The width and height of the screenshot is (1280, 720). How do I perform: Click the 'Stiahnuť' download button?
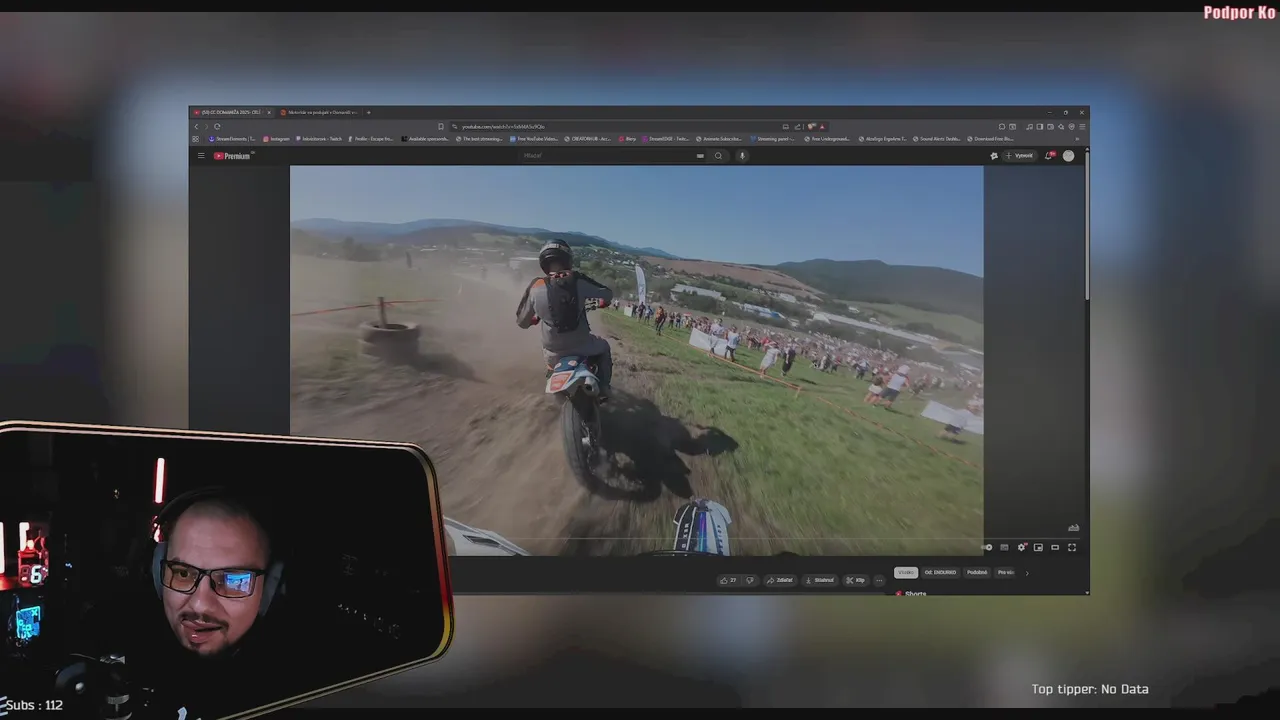(x=820, y=580)
